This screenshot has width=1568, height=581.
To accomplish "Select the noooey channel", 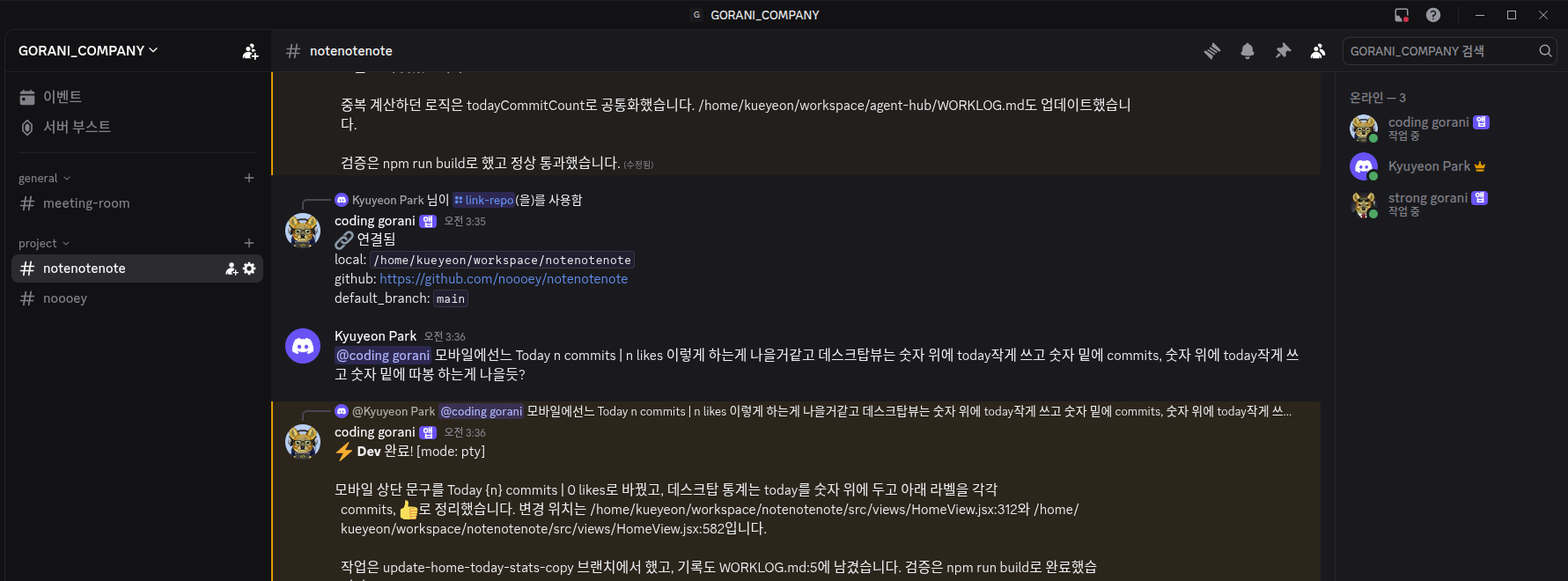I will [138, 298].
